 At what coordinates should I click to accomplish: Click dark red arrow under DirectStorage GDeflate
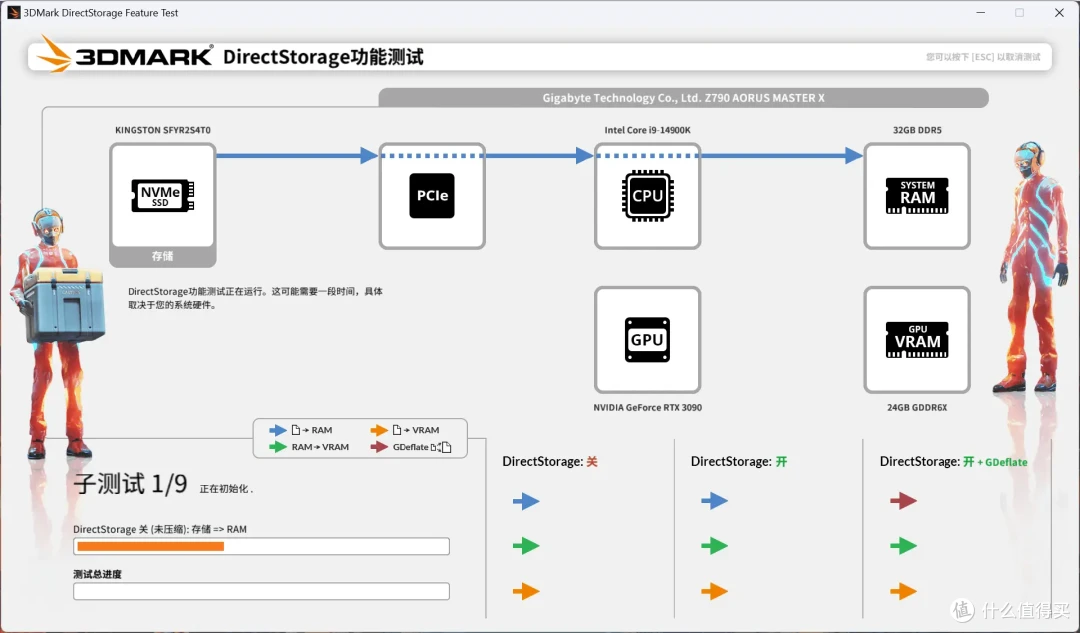[x=903, y=501]
